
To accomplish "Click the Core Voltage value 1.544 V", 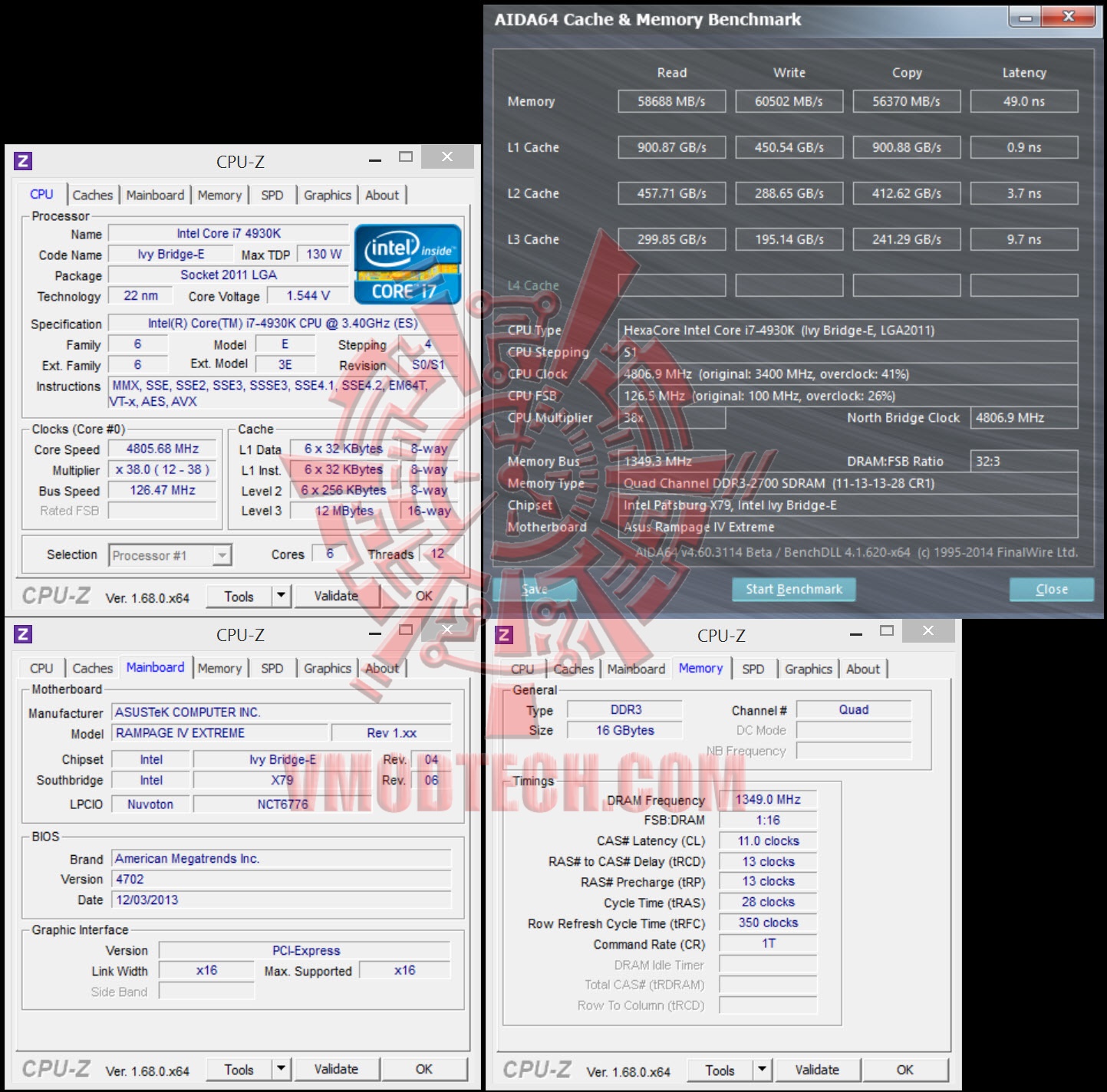I will tap(308, 295).
